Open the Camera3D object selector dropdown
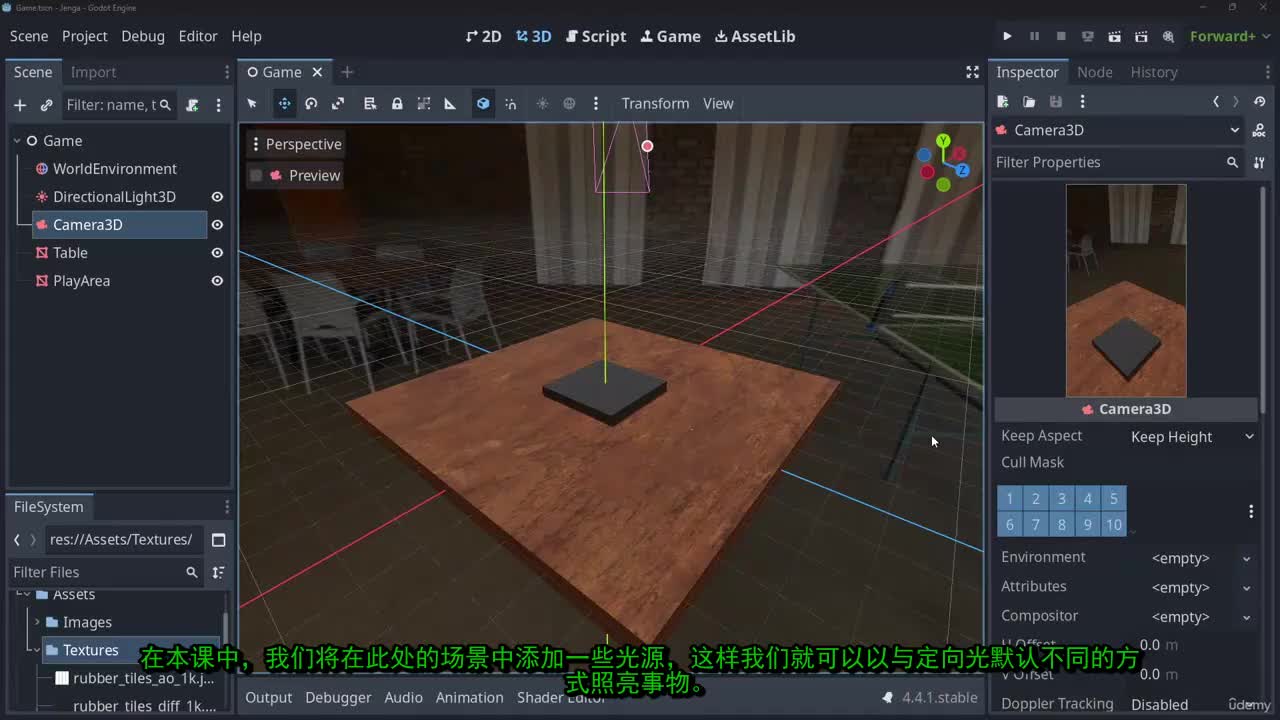Viewport: 1280px width, 720px height. tap(1118, 130)
